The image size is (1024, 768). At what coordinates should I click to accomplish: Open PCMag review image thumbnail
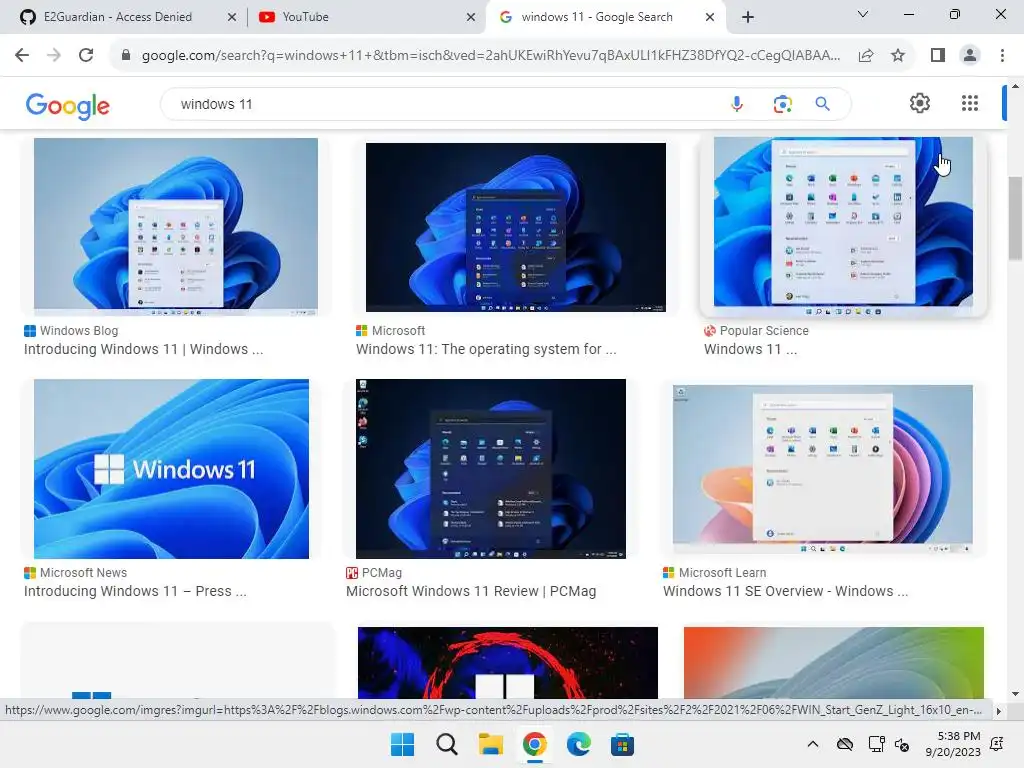point(490,469)
